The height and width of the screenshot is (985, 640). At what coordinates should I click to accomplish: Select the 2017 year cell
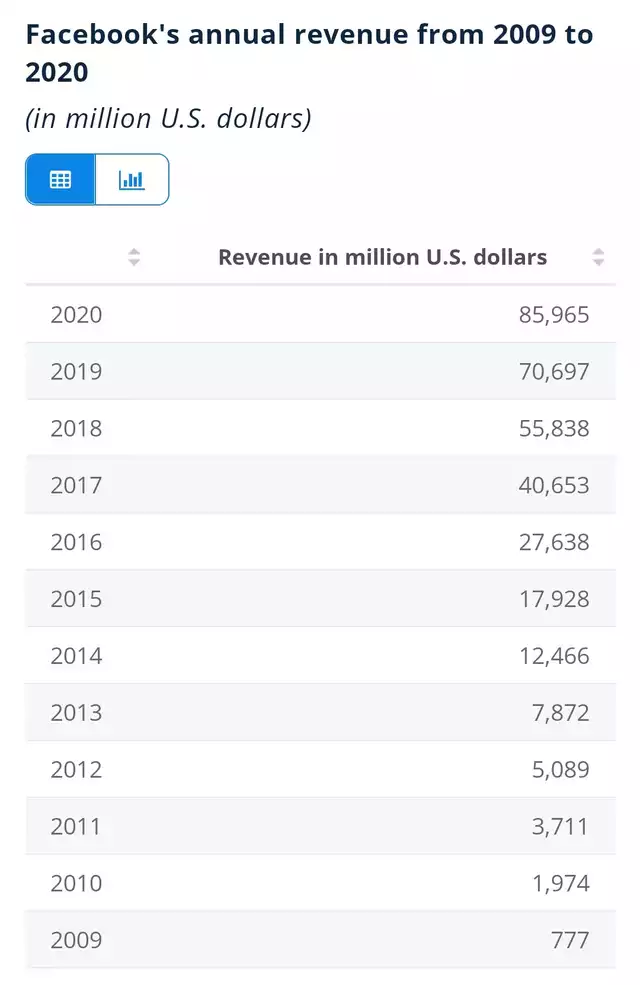coord(77,485)
